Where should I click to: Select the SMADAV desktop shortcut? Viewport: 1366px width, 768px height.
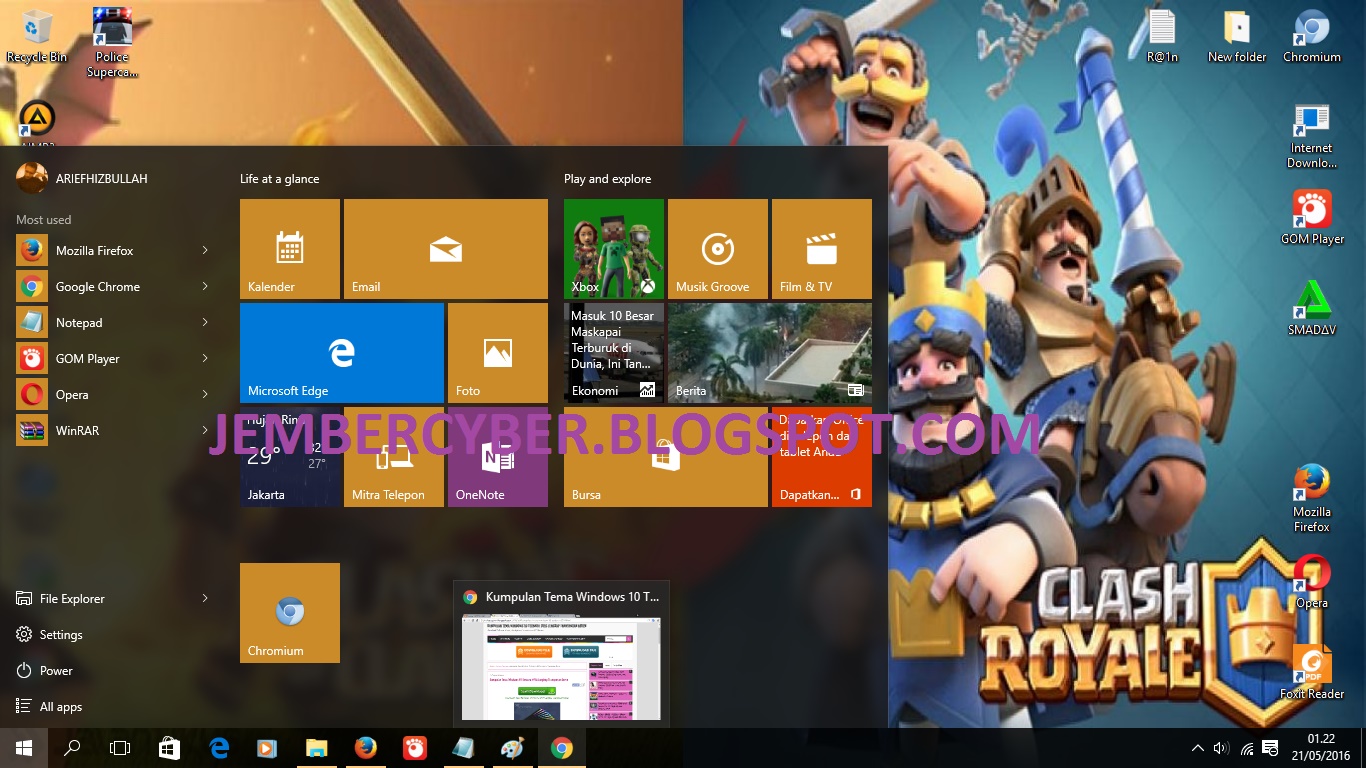tap(1312, 308)
